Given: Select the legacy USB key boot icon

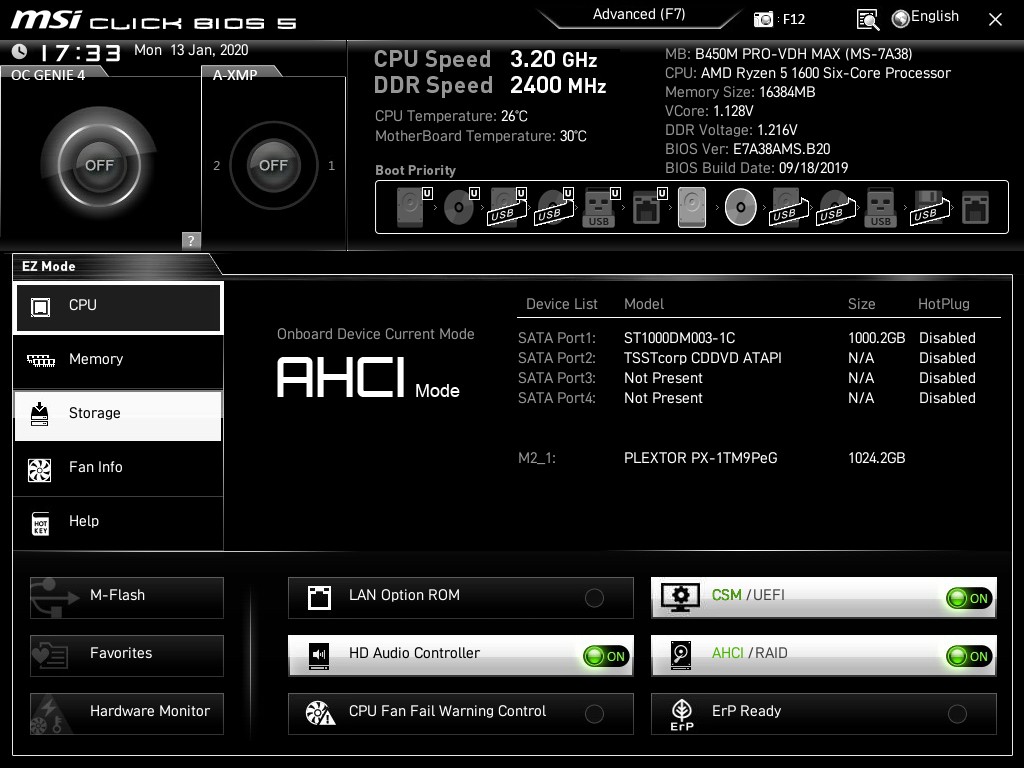Looking at the screenshot, I should tap(880, 207).
